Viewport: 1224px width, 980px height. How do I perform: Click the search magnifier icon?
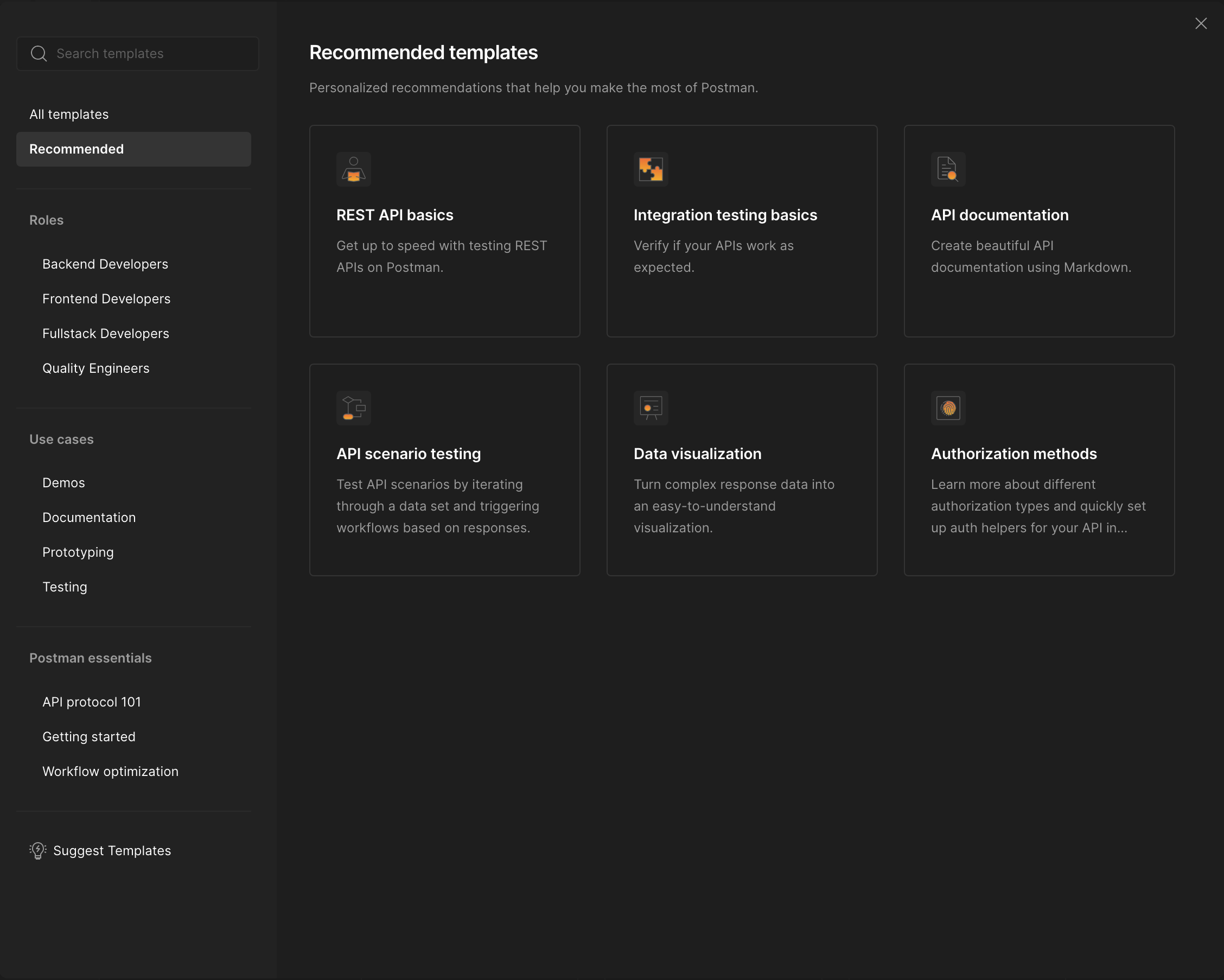click(39, 53)
